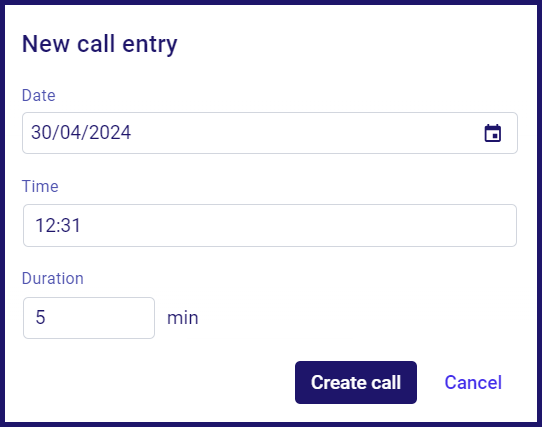Focus the Duration minutes input box

89,318
